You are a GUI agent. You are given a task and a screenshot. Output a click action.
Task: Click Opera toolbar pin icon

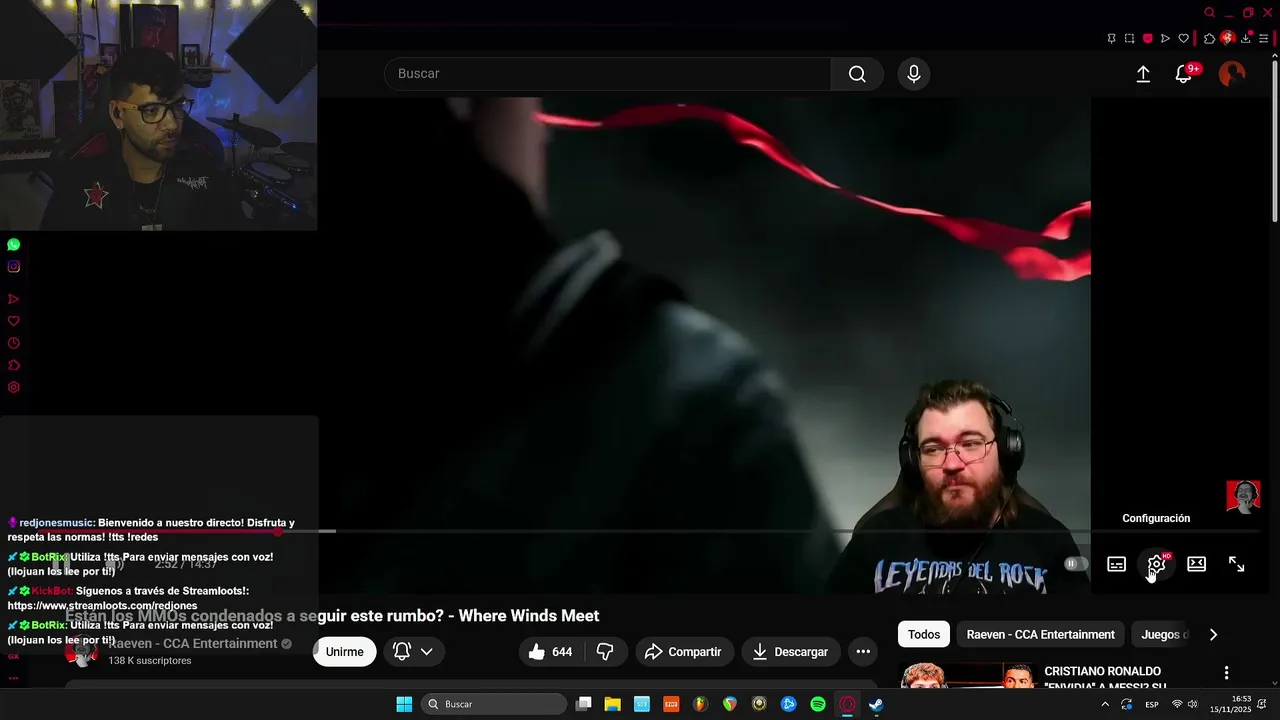click(1111, 38)
